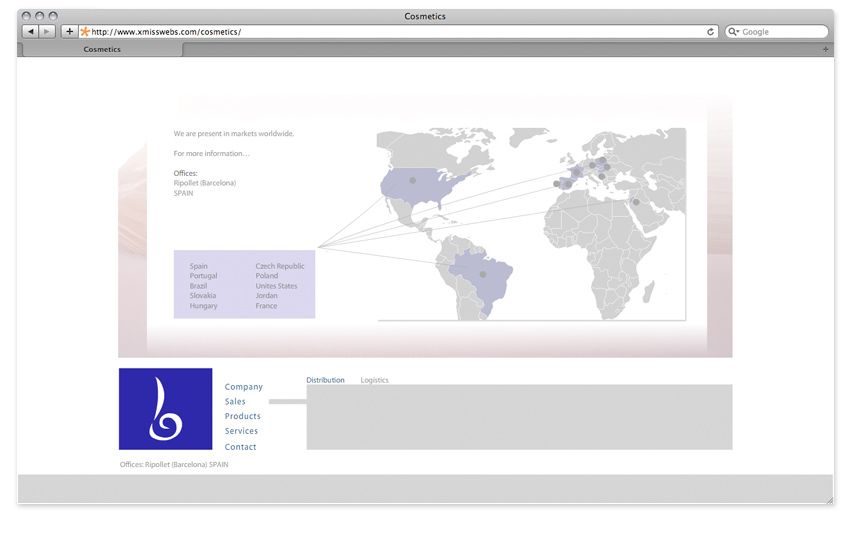Click the Brazil dot on the map
The height and width of the screenshot is (550, 852).
483,274
